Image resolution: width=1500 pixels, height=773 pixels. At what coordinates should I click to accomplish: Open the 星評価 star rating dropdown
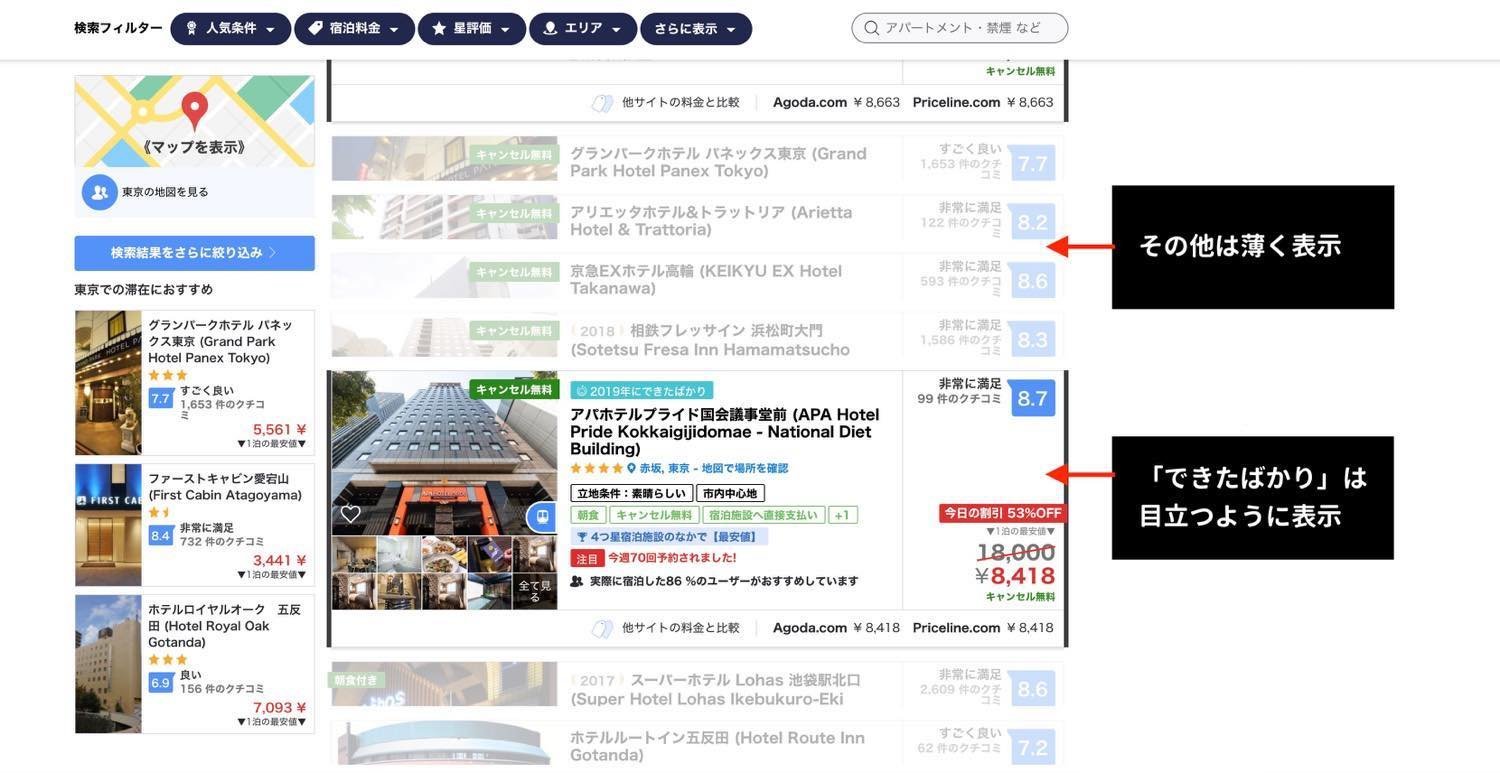click(x=472, y=29)
